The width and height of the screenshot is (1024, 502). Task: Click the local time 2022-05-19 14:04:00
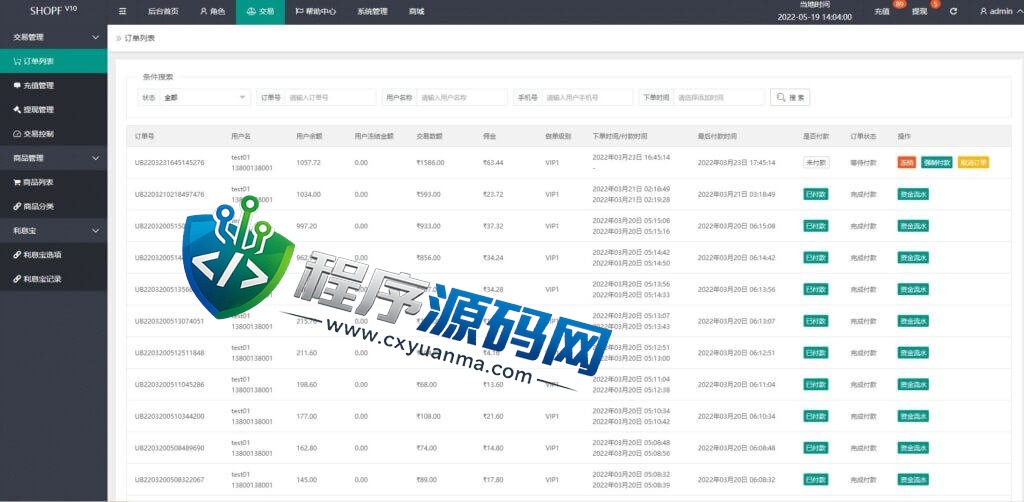click(814, 17)
